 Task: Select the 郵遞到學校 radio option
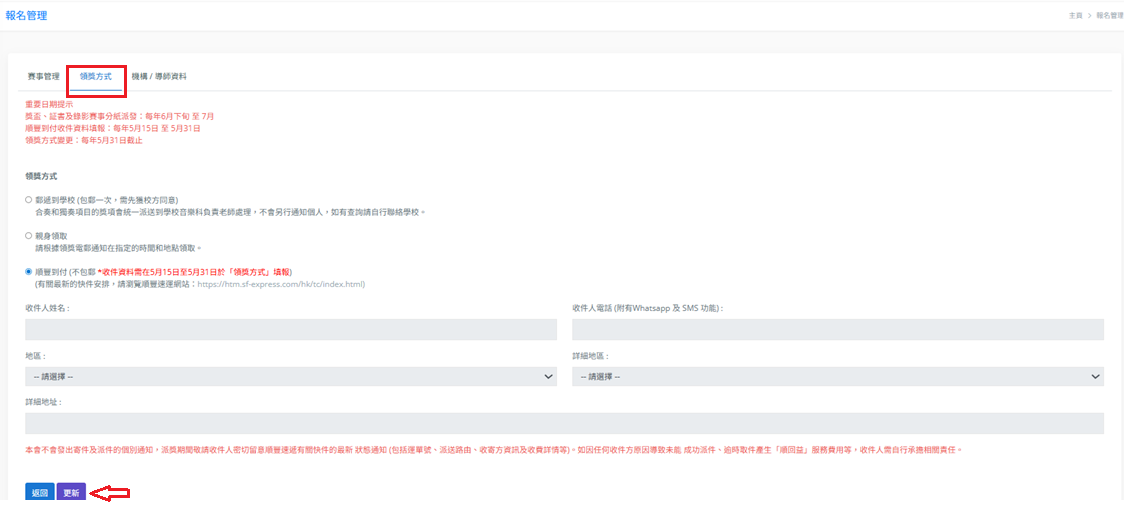click(29, 200)
